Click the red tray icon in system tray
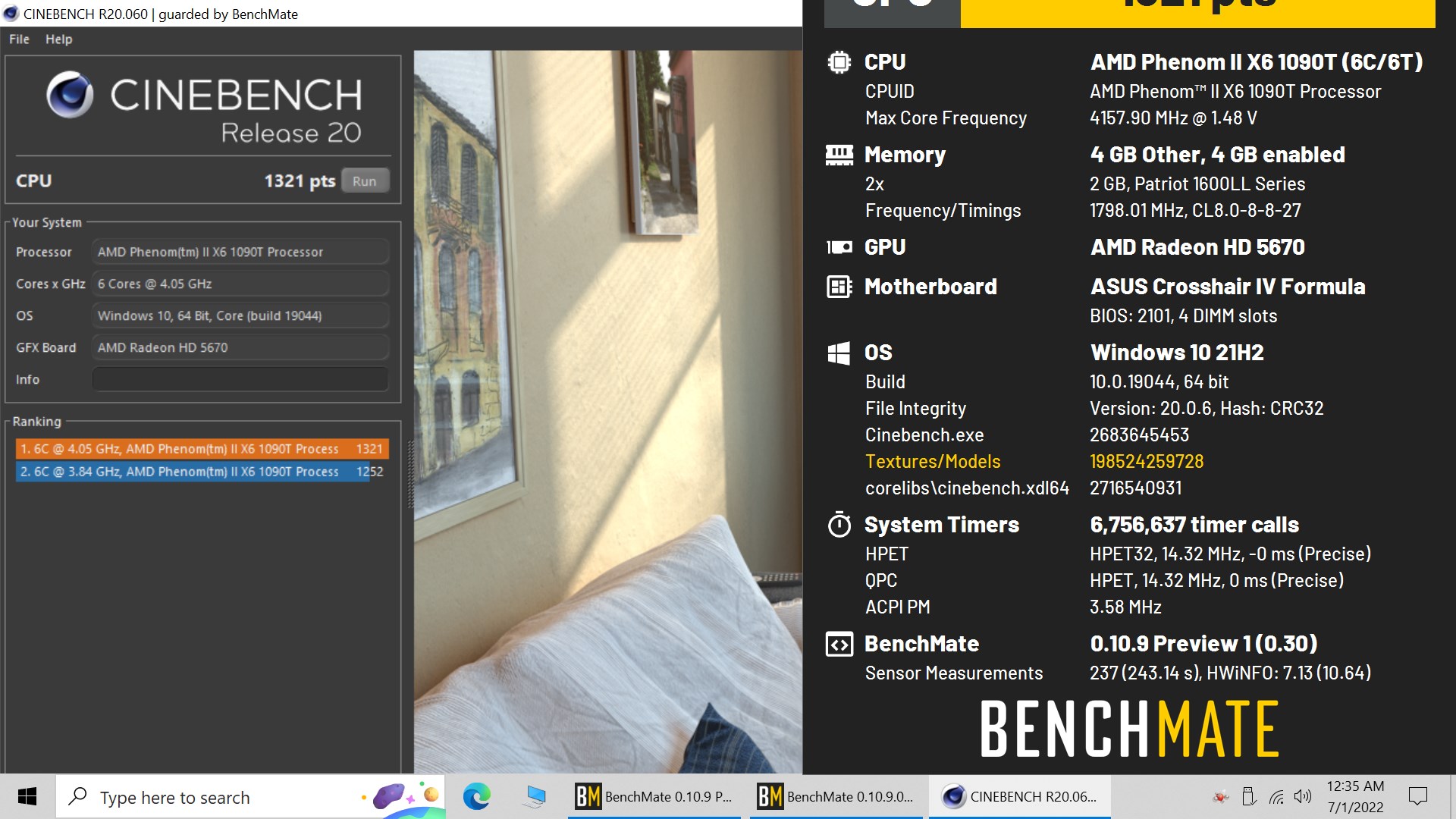Image resolution: width=1456 pixels, height=819 pixels. 1220,796
